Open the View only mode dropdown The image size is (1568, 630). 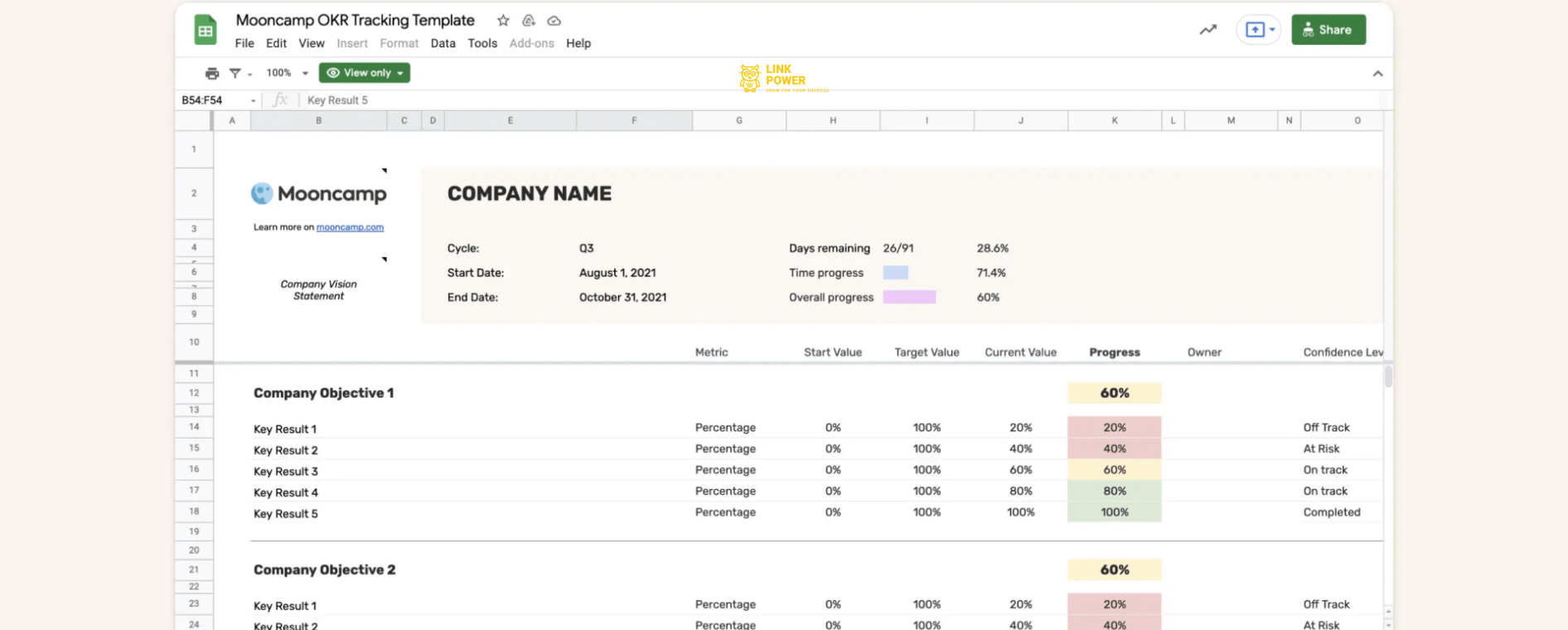365,73
